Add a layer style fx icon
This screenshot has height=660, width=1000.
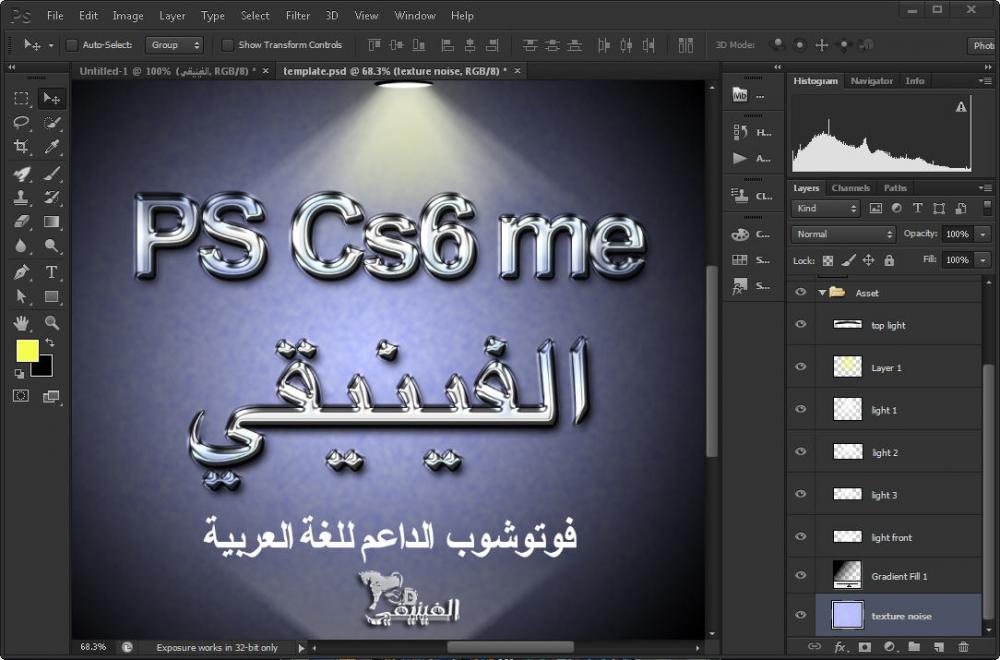(840, 647)
